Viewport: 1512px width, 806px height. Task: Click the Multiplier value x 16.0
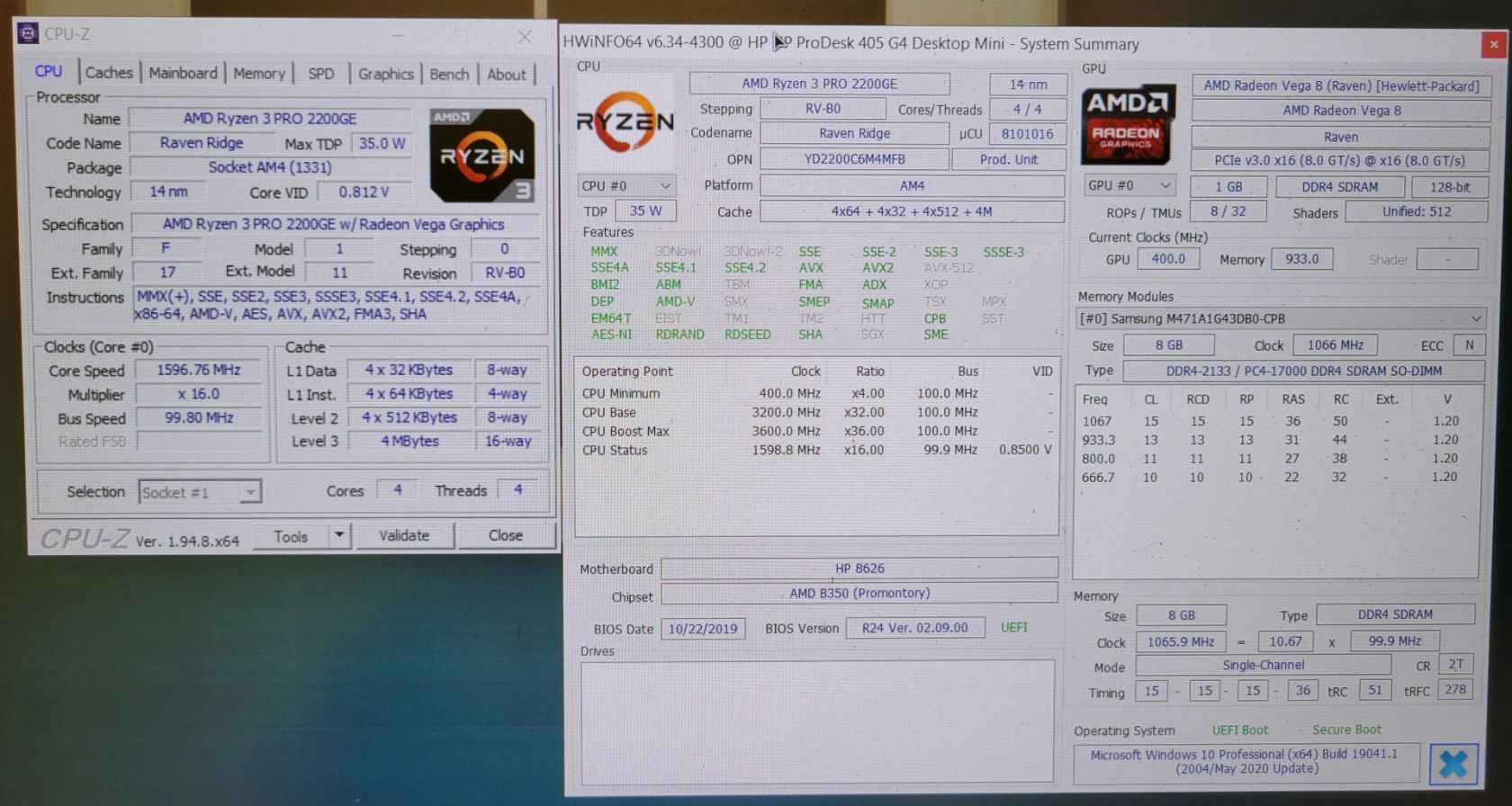pyautogui.click(x=199, y=394)
